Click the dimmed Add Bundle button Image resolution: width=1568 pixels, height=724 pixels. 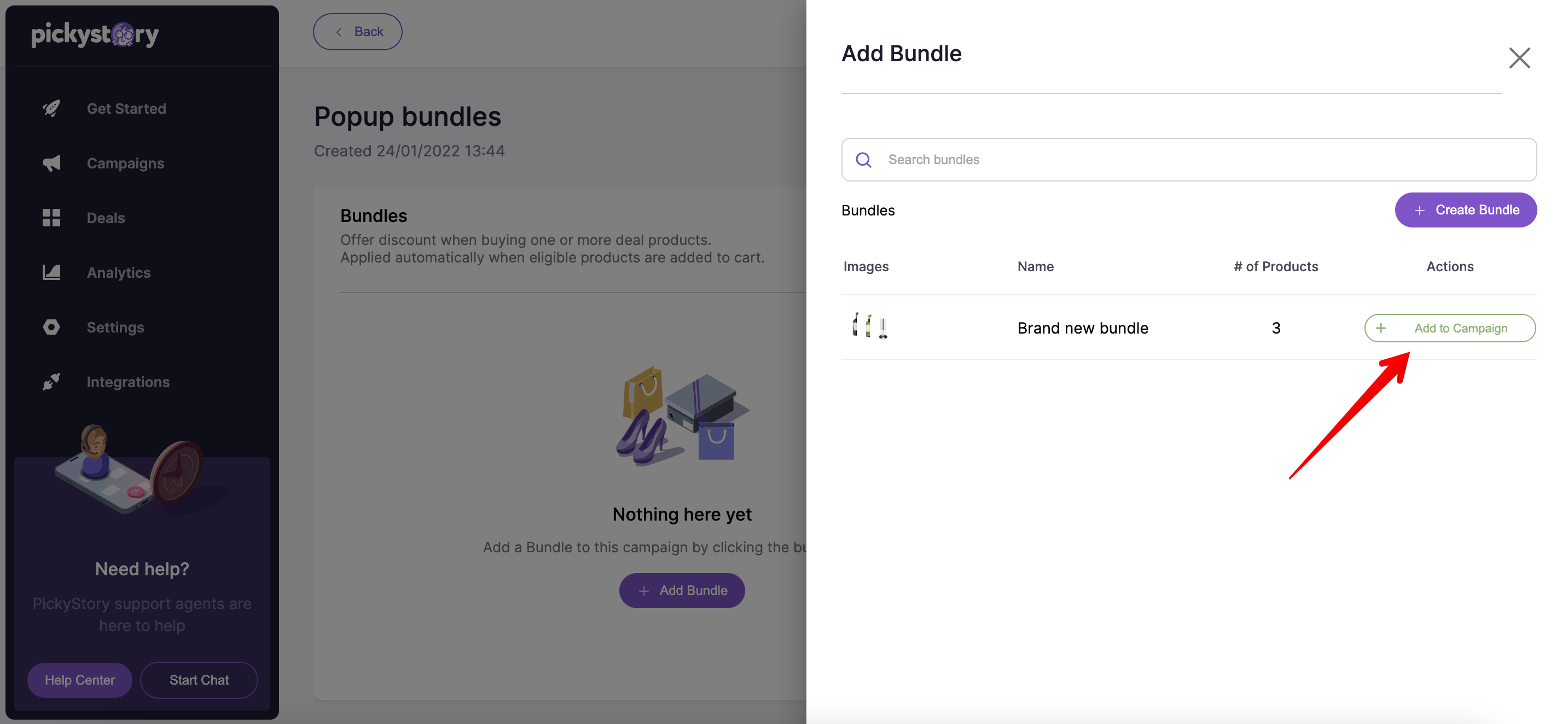click(682, 590)
